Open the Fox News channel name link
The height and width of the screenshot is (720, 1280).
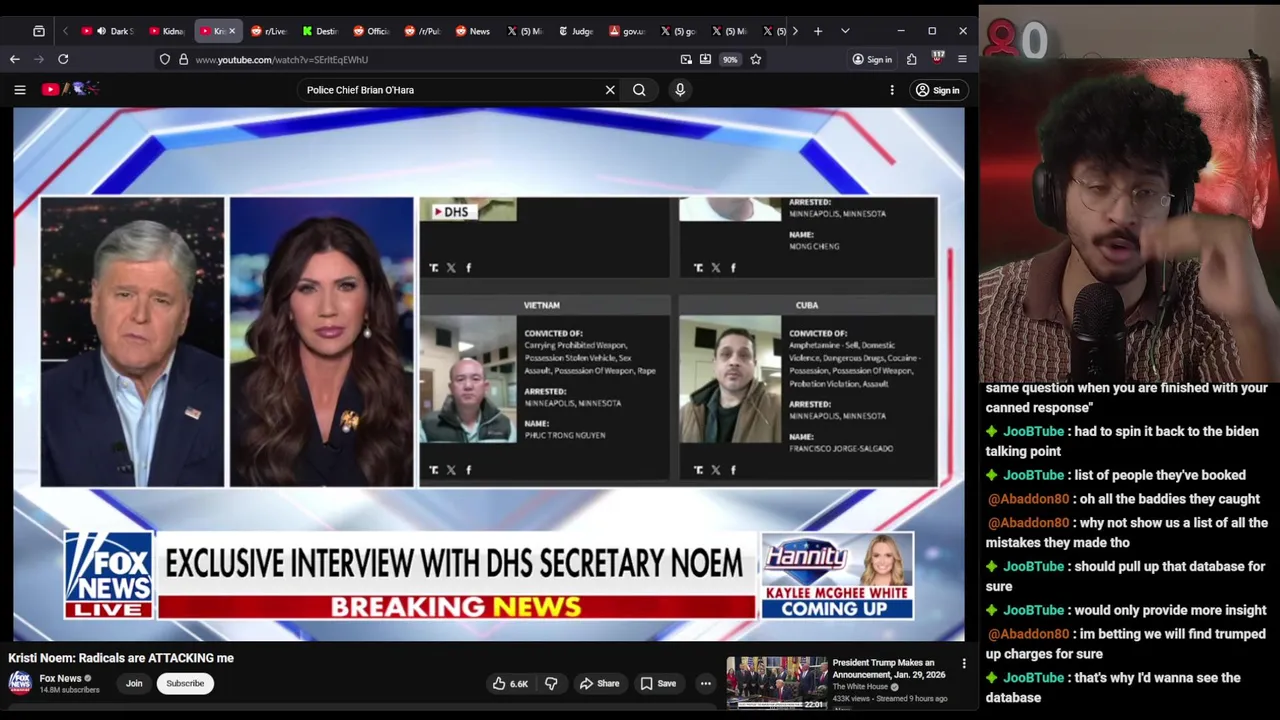point(60,679)
